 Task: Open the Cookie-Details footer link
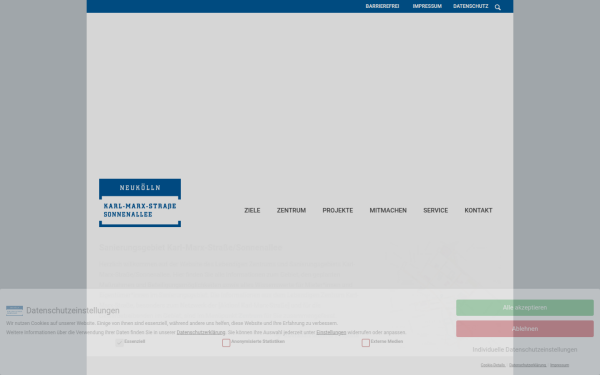tap(493, 365)
